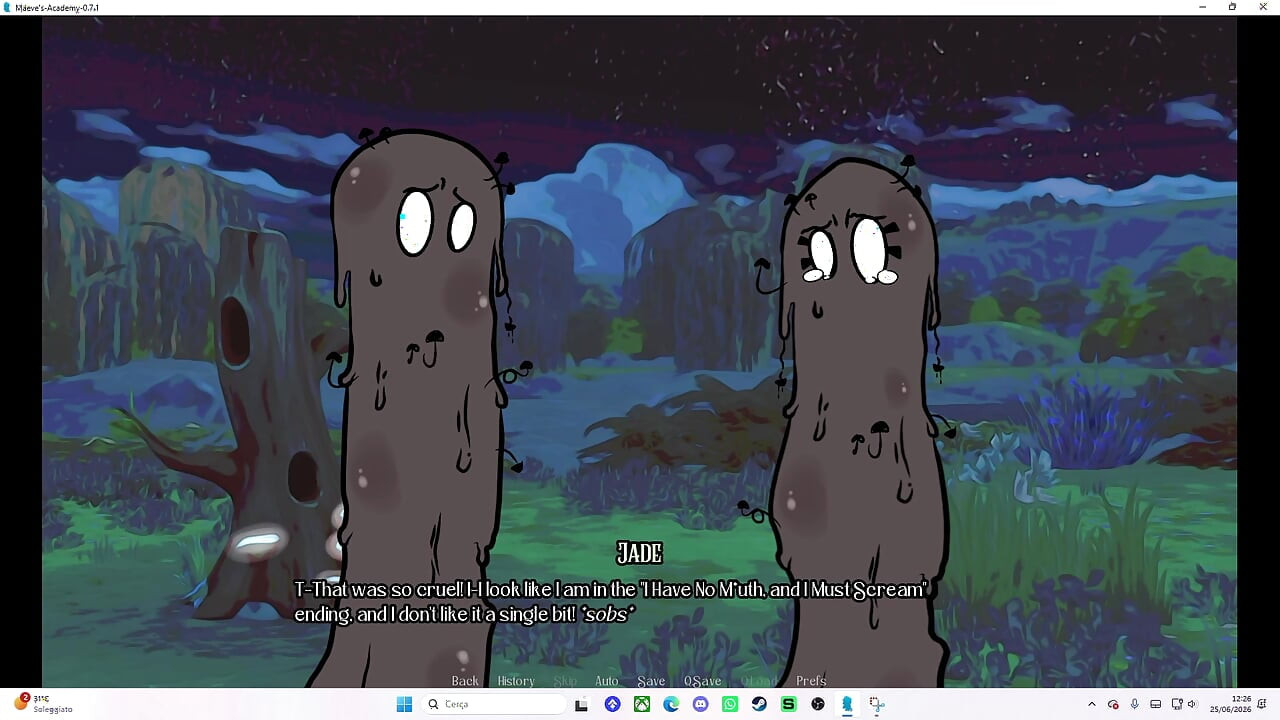The height and width of the screenshot is (720, 1280).
Task: Click Q.Load to quick load
Action: (x=759, y=681)
